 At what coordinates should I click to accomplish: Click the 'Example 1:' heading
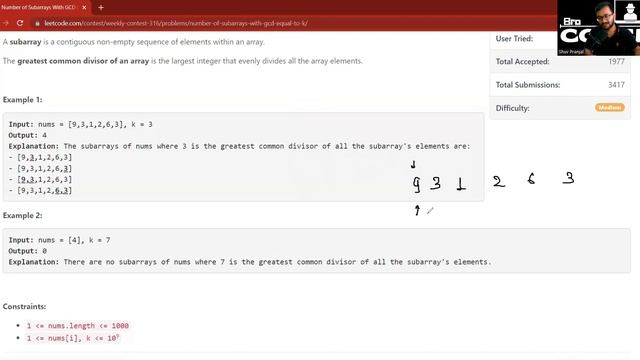point(22,100)
